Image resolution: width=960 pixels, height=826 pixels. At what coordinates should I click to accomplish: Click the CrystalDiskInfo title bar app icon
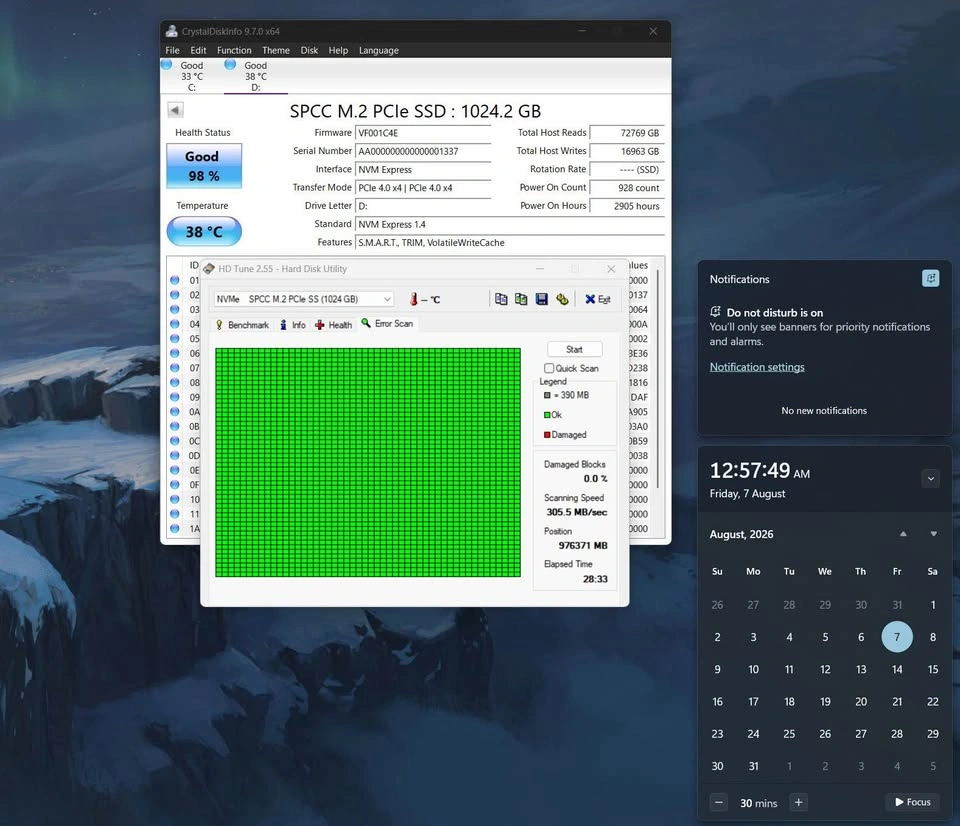coord(171,31)
